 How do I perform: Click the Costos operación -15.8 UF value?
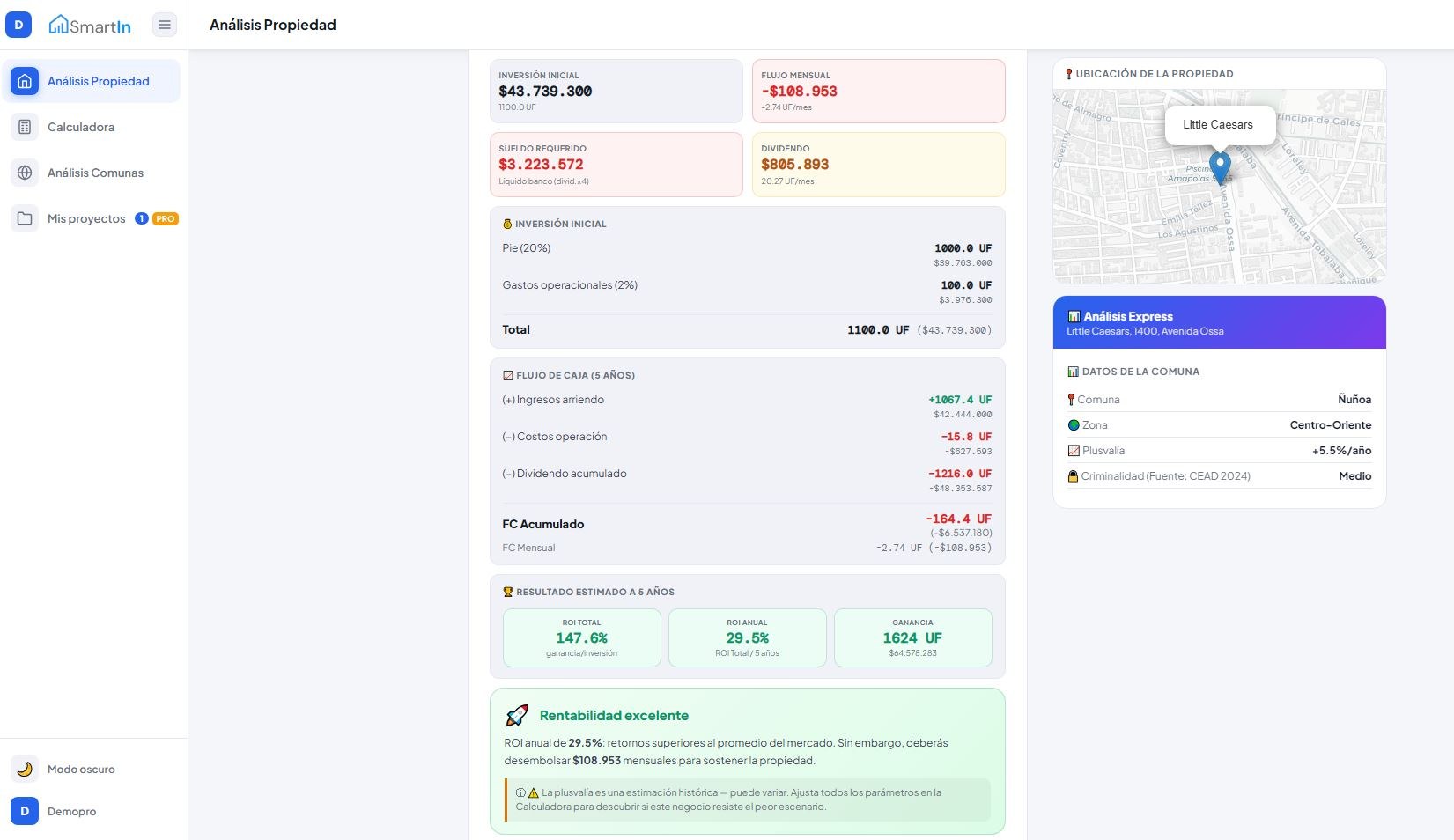(x=966, y=437)
